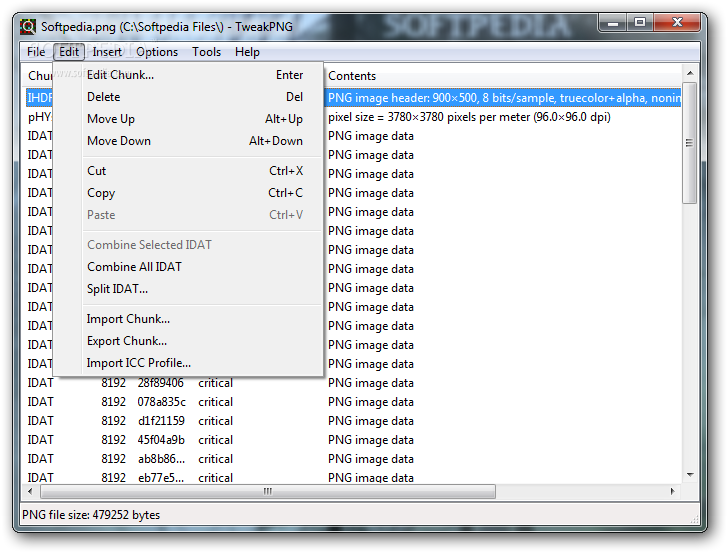The height and width of the screenshot is (553, 728).
Task: Open the Options menu
Action: click(x=157, y=52)
